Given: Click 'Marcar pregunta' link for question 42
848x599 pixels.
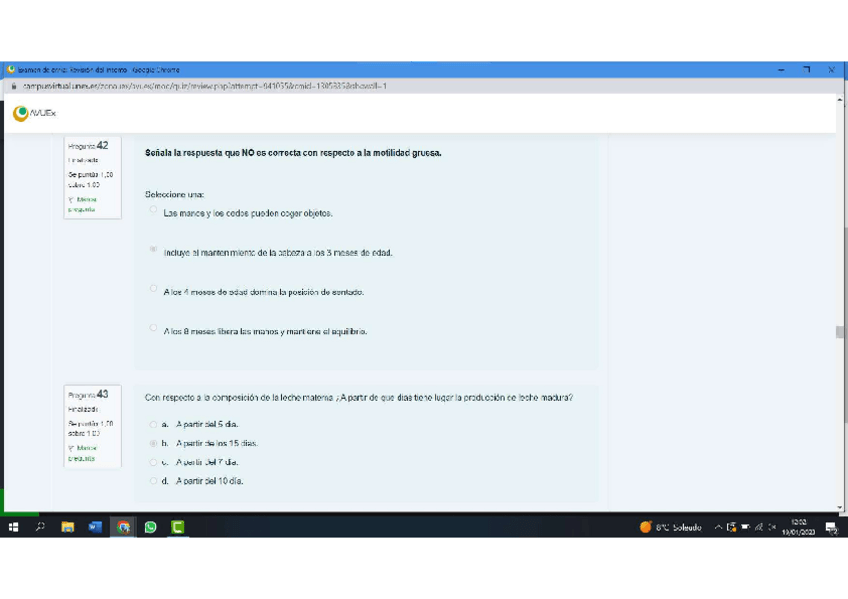Looking at the screenshot, I should pos(83,204).
